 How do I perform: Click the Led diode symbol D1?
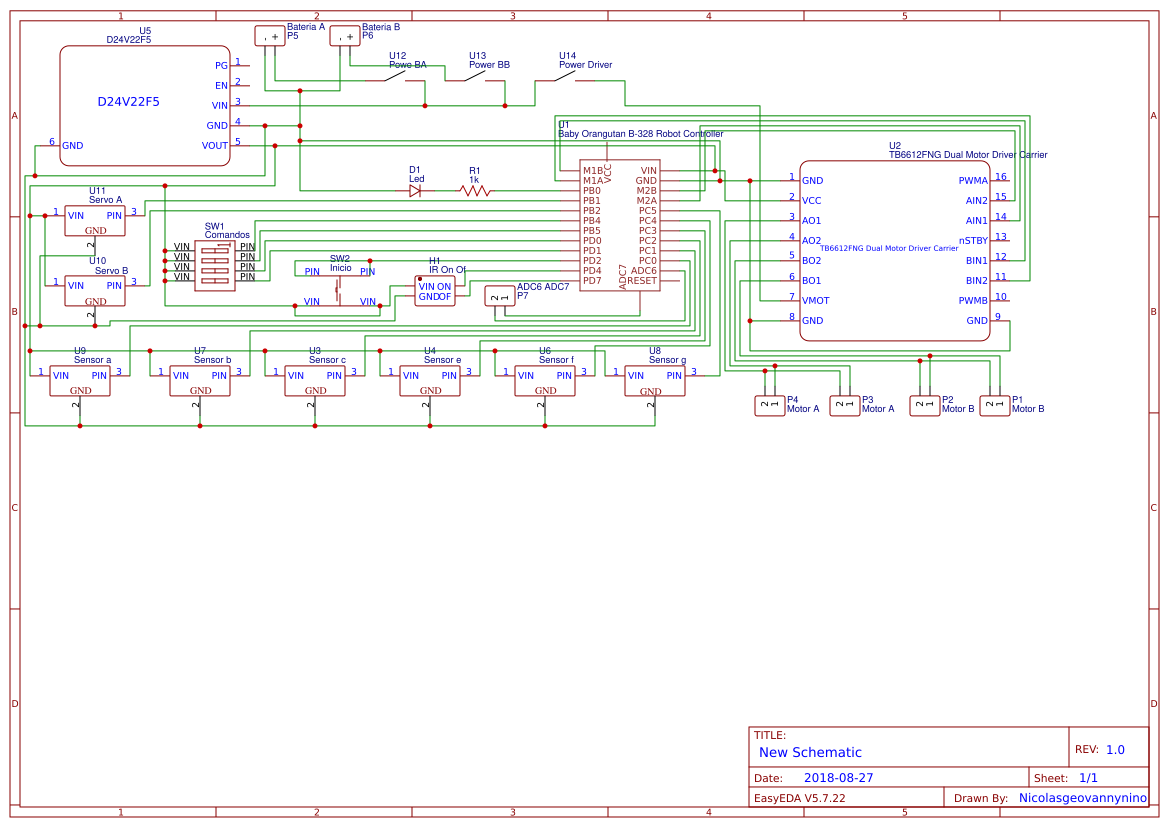pos(415,191)
